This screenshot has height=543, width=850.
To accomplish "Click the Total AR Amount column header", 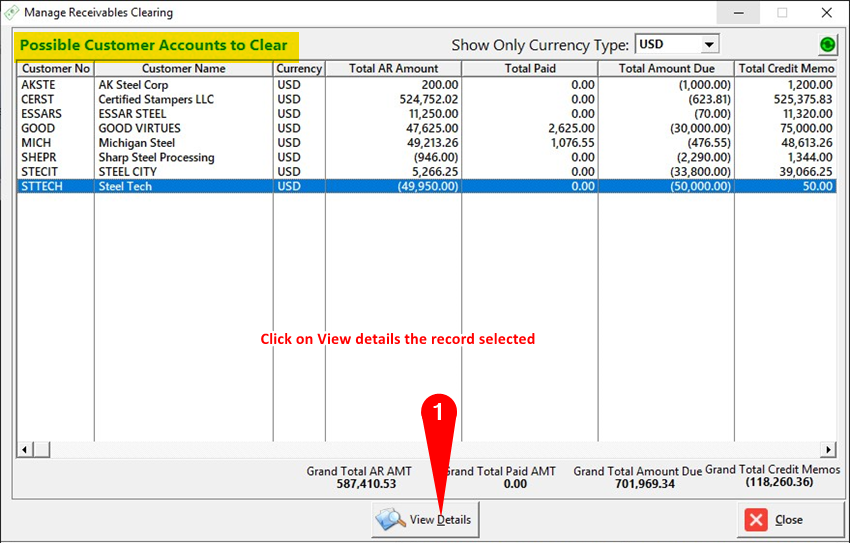I will click(x=394, y=69).
